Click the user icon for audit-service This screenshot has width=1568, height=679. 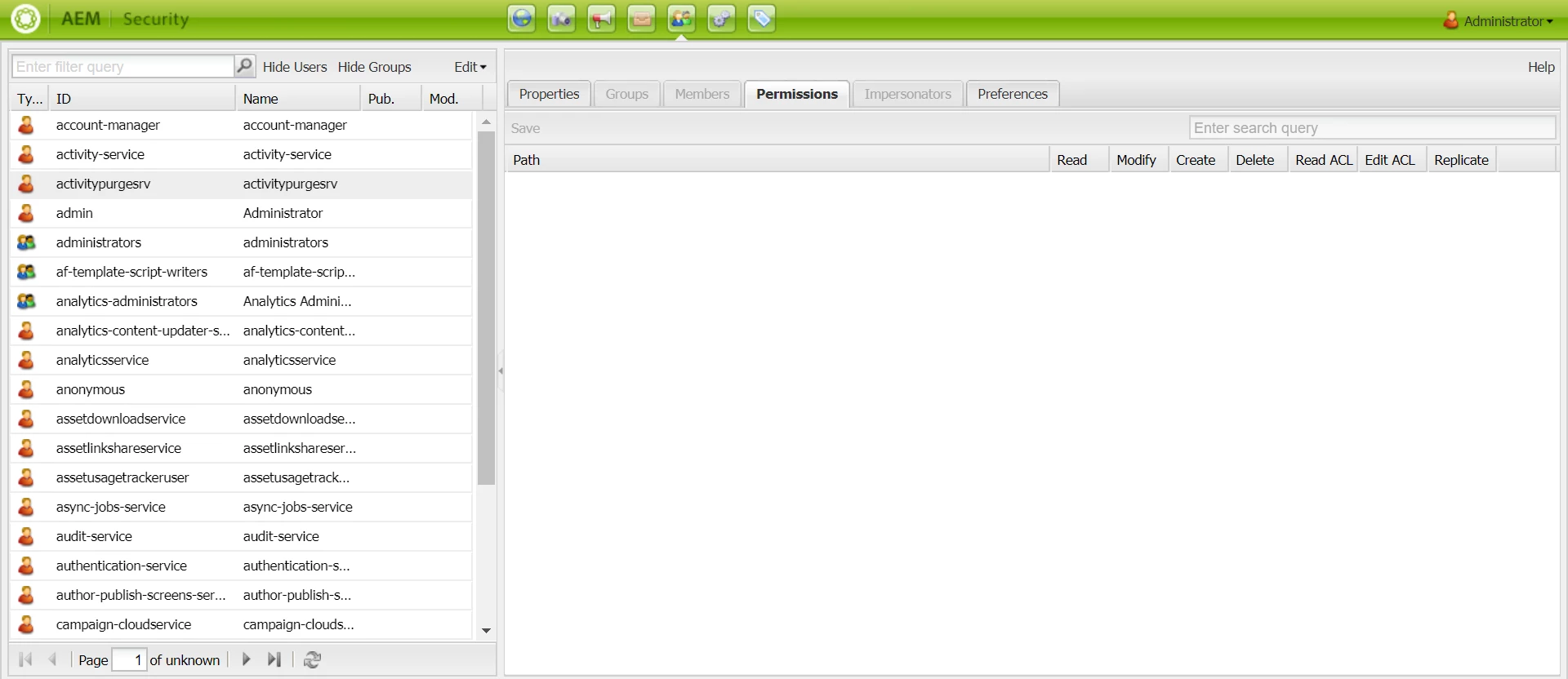point(26,536)
